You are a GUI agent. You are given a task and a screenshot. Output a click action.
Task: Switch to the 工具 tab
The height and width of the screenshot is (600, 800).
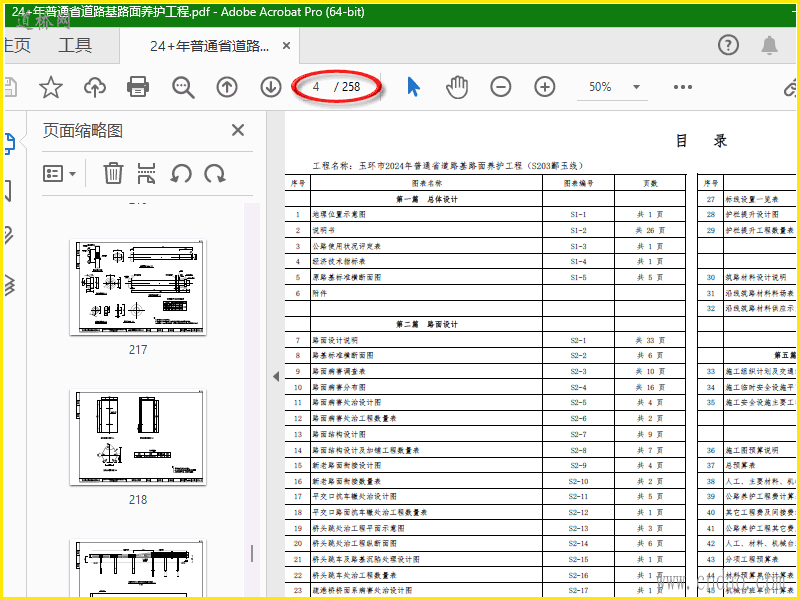[x=75, y=45]
